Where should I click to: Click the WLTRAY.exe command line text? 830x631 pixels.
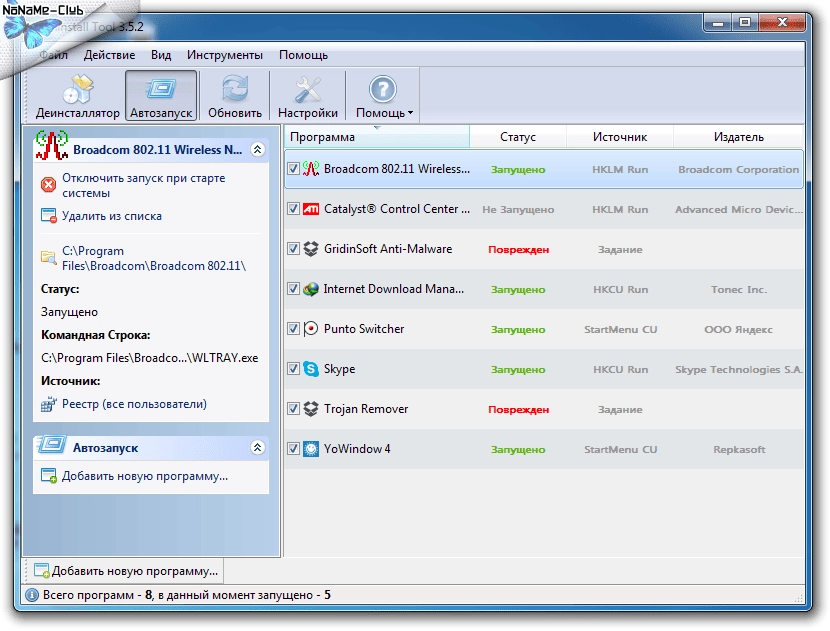tap(150, 358)
